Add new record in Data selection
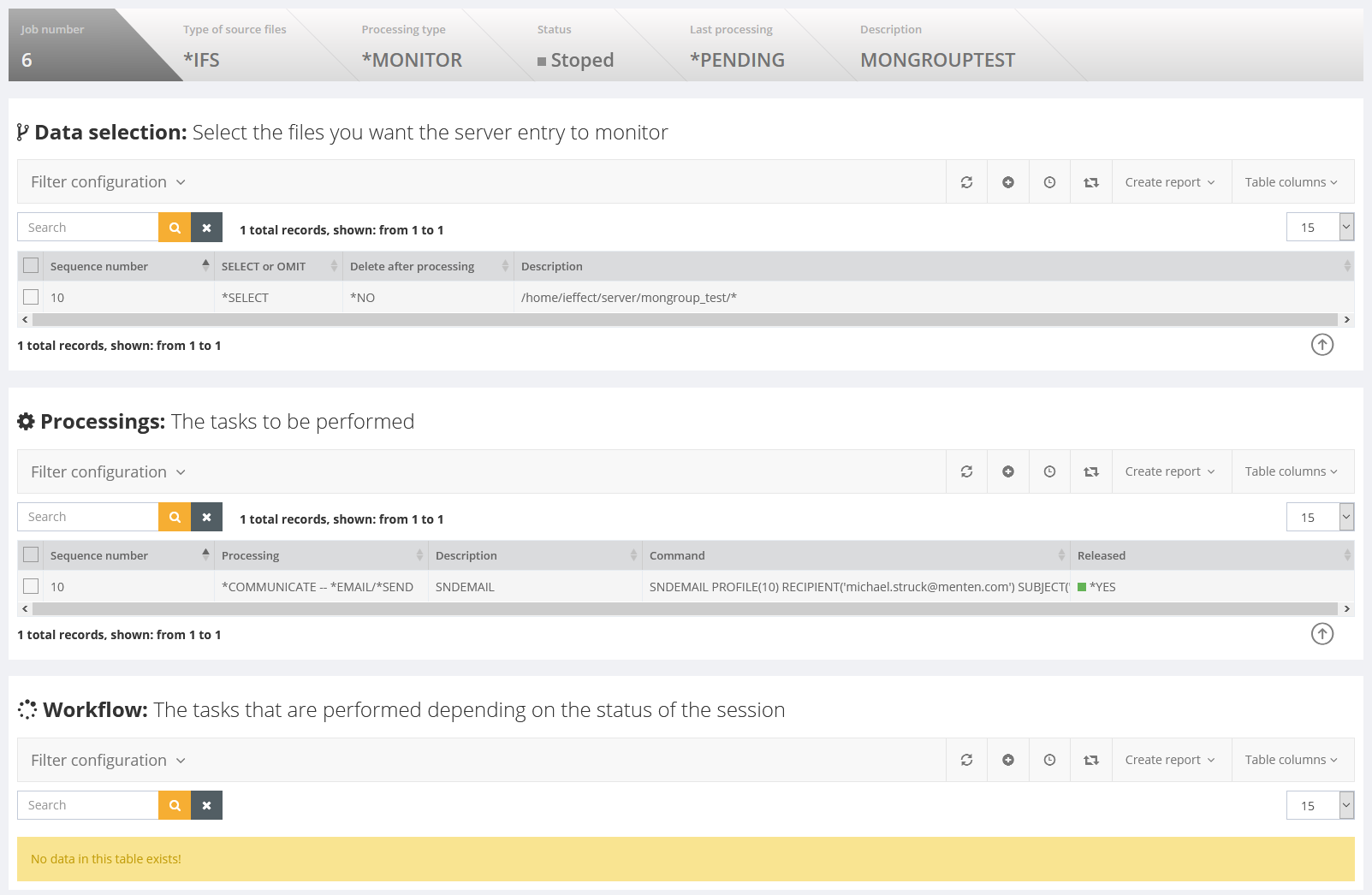The image size is (1372, 895). (1008, 182)
